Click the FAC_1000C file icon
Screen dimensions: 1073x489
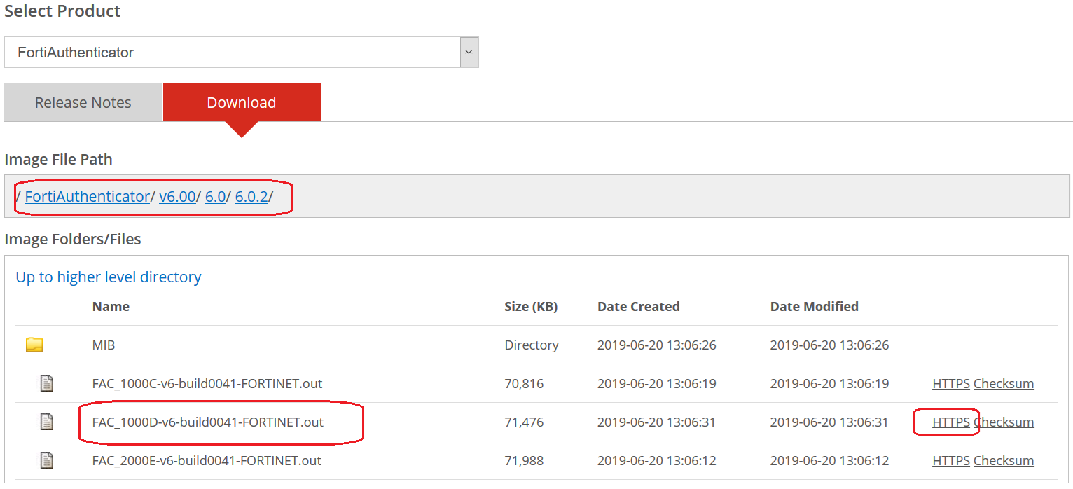coord(46,383)
